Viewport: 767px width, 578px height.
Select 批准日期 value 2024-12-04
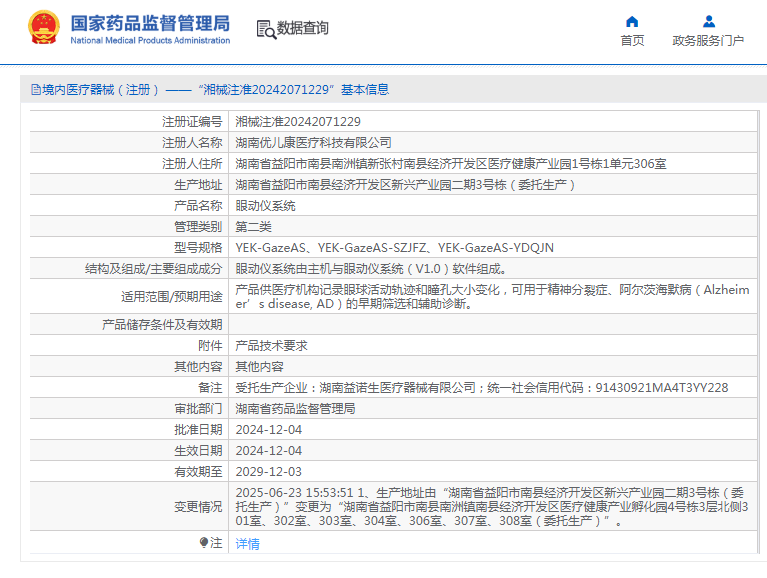pos(269,430)
